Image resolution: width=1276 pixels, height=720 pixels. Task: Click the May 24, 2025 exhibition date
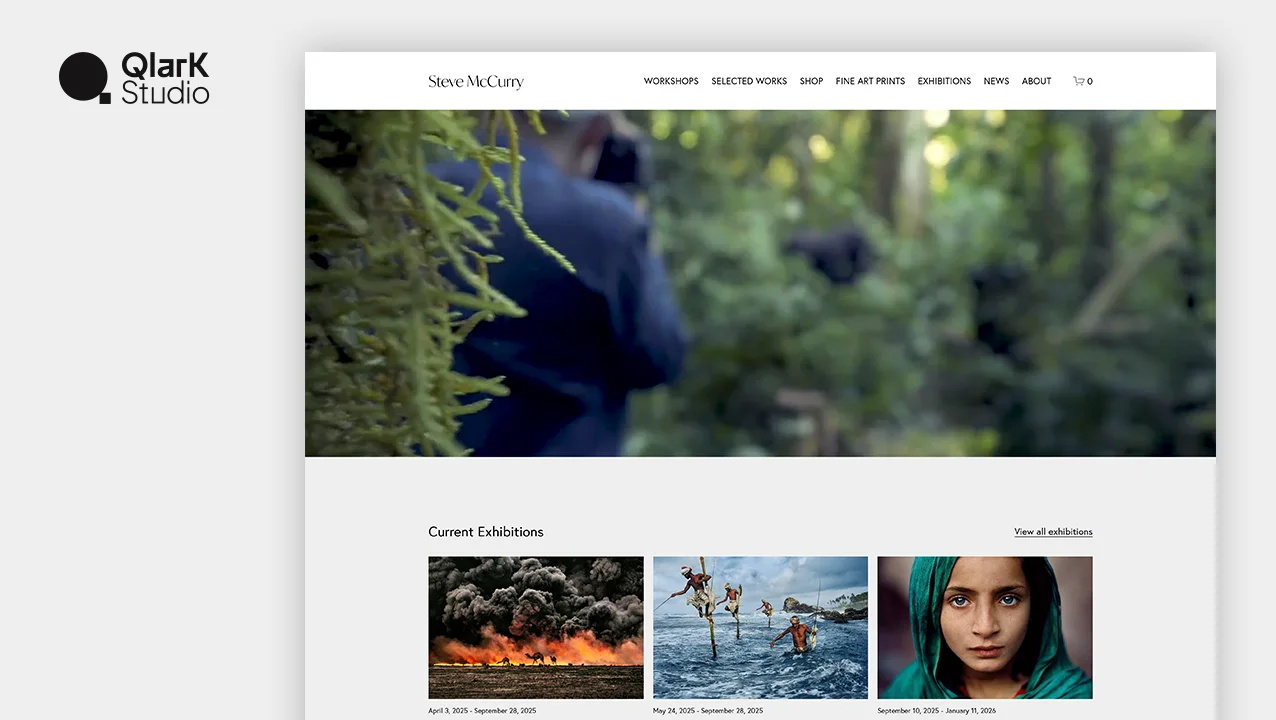pos(707,711)
